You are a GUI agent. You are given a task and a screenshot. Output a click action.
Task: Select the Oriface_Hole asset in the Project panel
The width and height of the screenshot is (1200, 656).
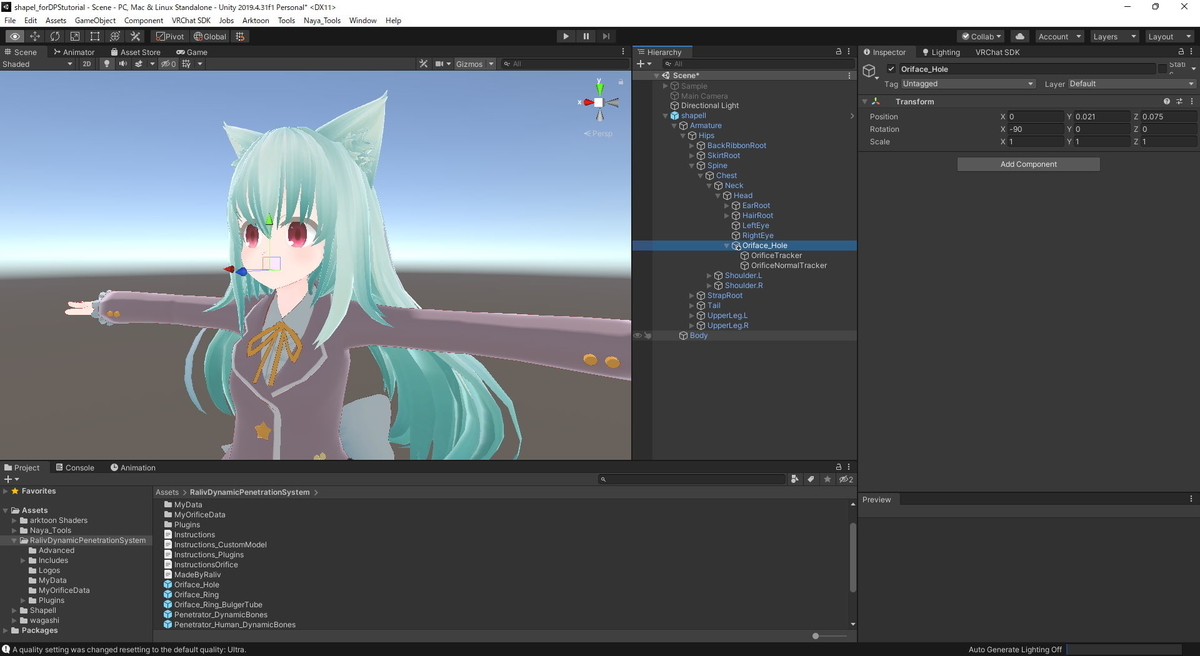click(x=196, y=584)
